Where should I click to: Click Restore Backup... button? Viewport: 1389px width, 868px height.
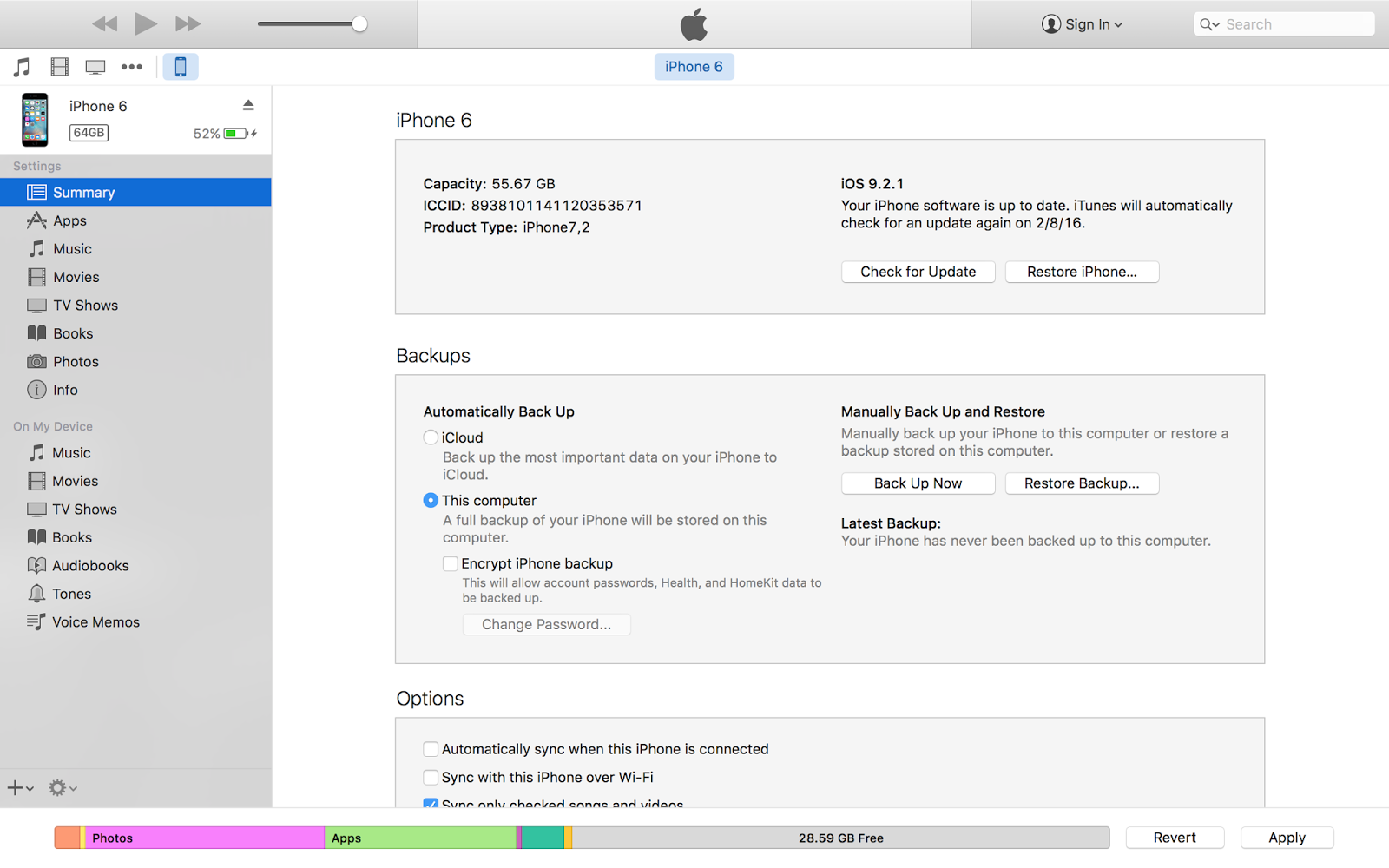pos(1082,483)
